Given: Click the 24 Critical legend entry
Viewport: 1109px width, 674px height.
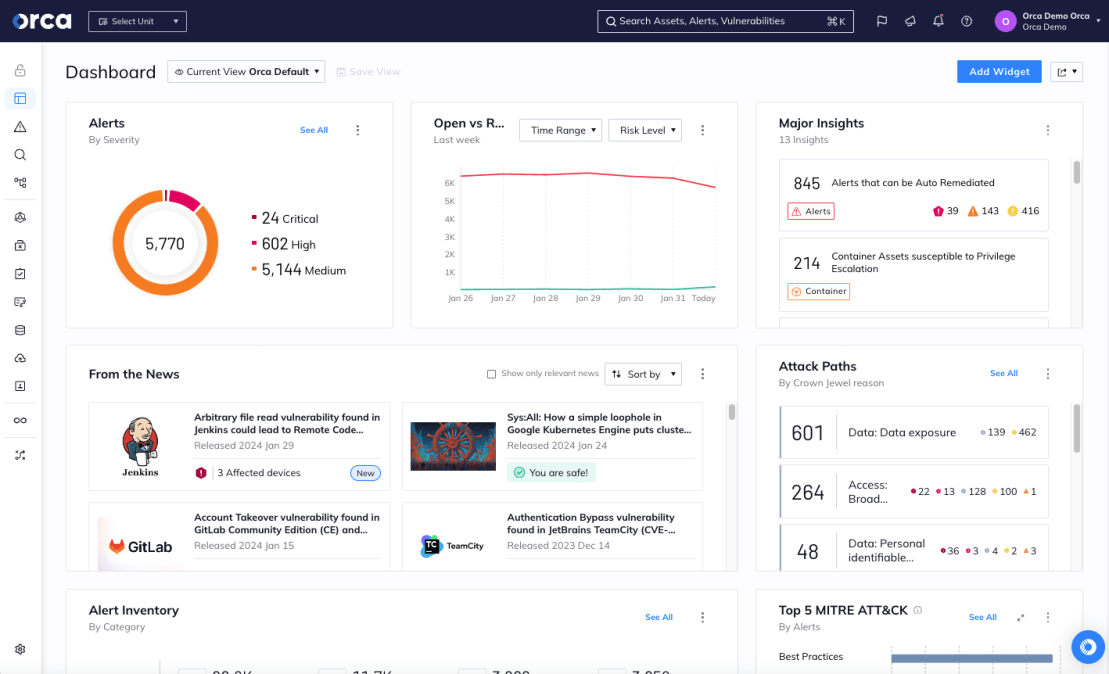Looking at the screenshot, I should click(285, 219).
